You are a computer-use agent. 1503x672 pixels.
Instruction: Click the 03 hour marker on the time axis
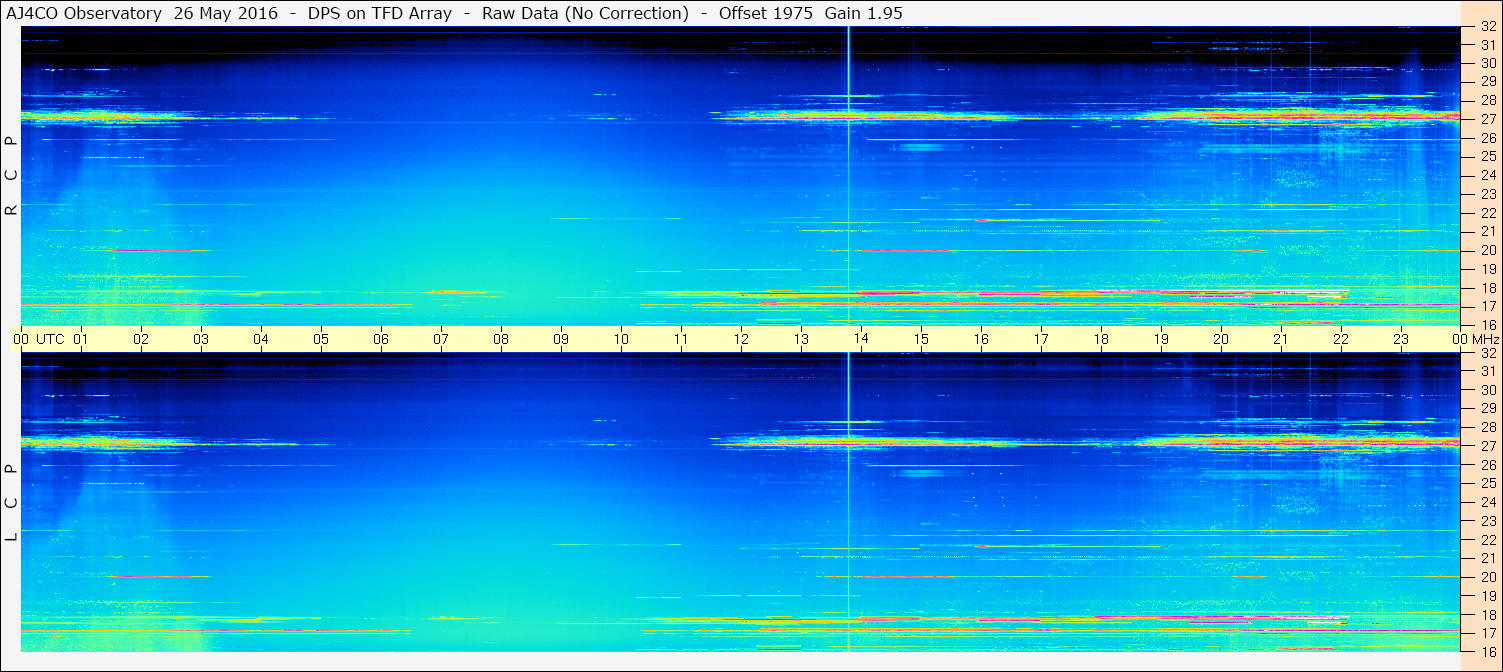pos(201,339)
